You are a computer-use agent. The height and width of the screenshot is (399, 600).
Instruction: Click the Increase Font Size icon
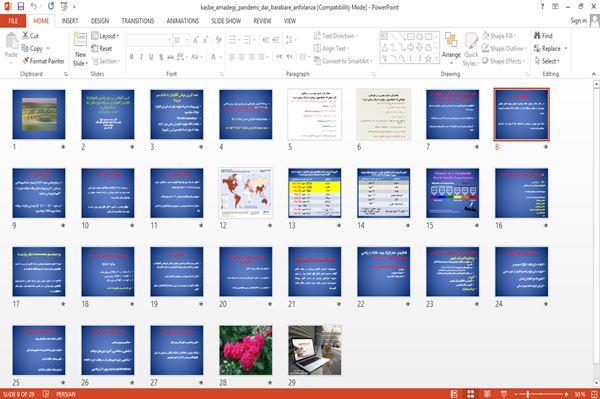coord(196,40)
